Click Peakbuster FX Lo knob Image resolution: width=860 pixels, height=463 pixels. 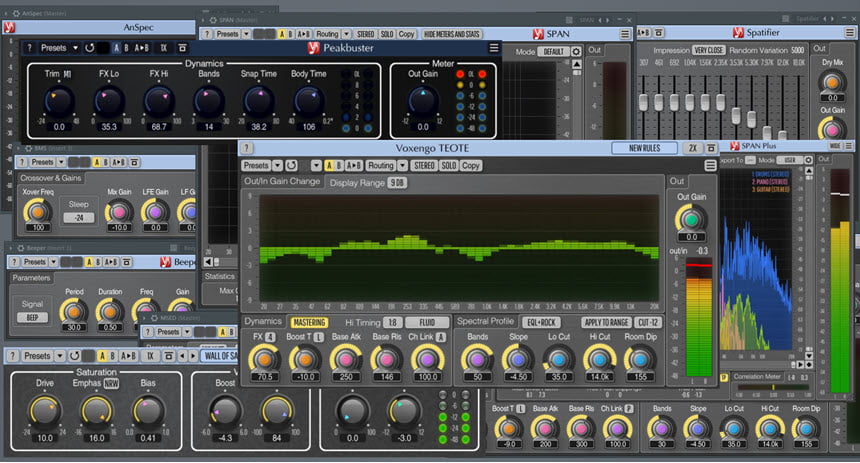click(109, 101)
